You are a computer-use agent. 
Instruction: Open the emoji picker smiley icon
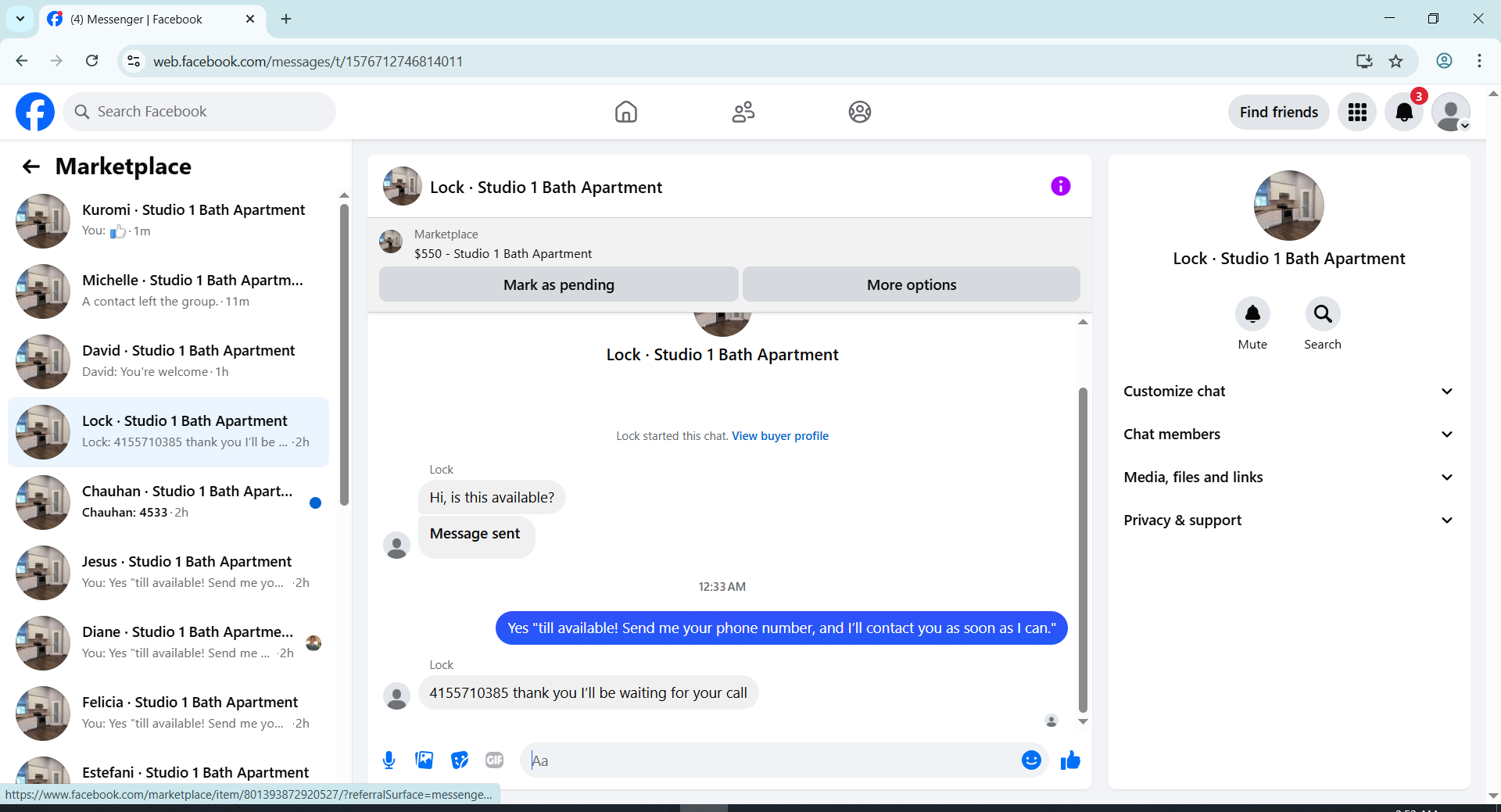pos(1031,760)
